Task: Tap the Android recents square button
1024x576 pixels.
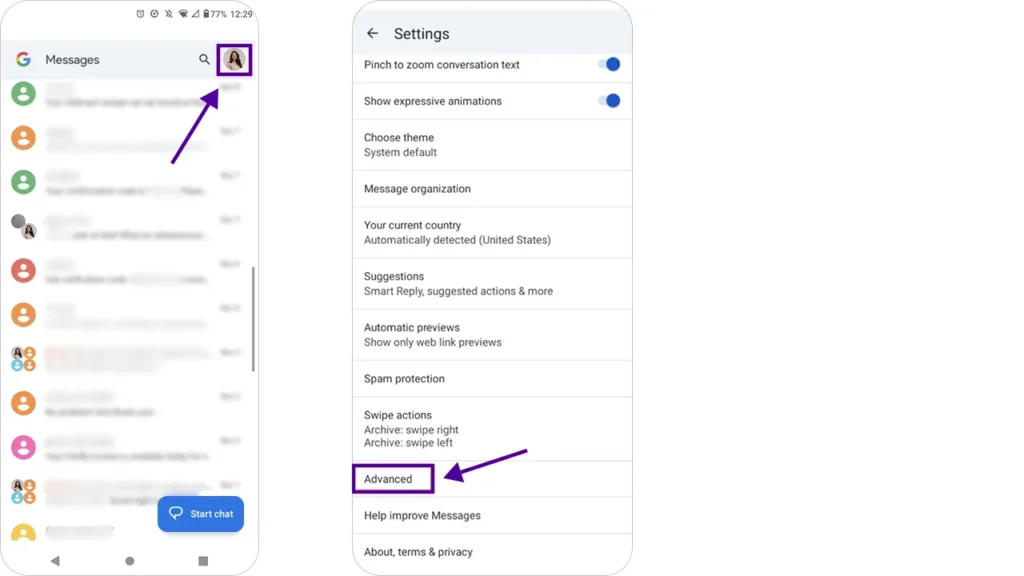Action: [203, 561]
